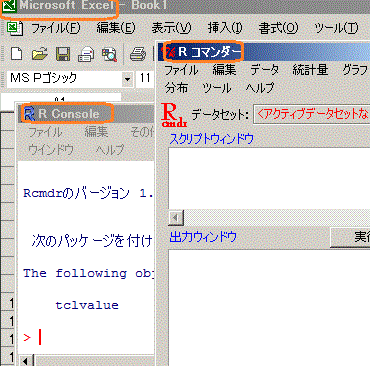
Task: Click the mail envelope toolbar icon
Action: [86, 54]
